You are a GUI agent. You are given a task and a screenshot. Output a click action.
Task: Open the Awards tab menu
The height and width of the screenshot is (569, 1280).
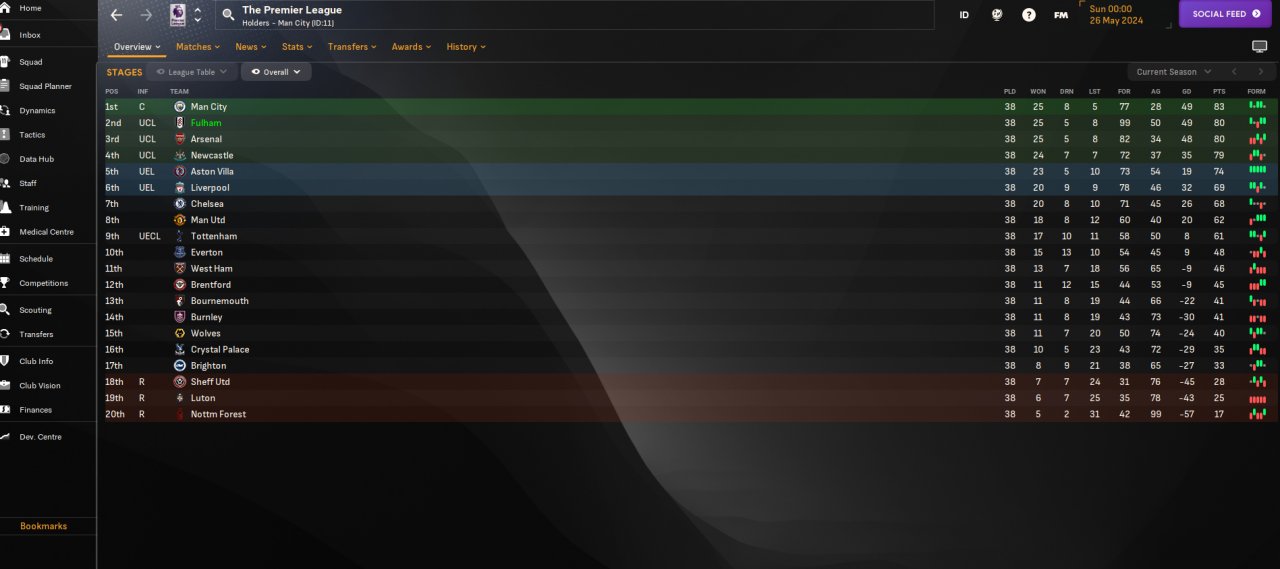[411, 47]
